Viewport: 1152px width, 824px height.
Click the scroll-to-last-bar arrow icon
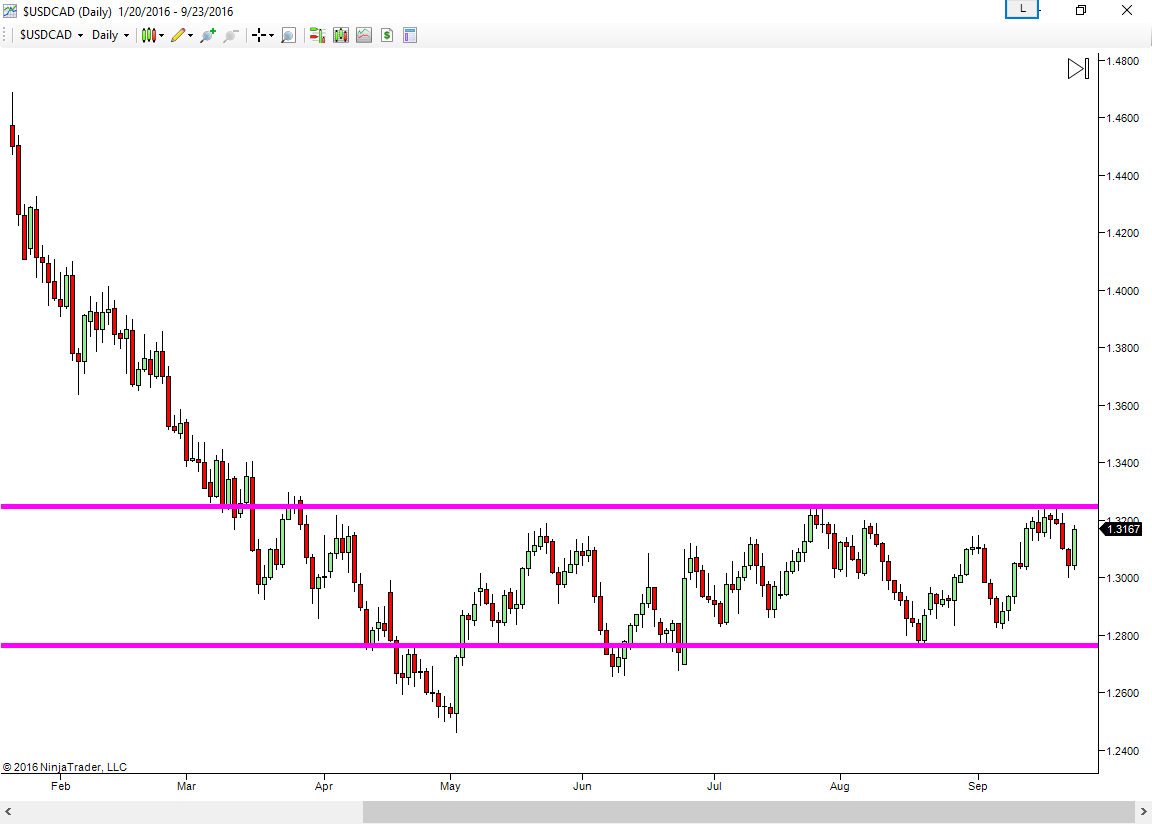pos(1078,69)
